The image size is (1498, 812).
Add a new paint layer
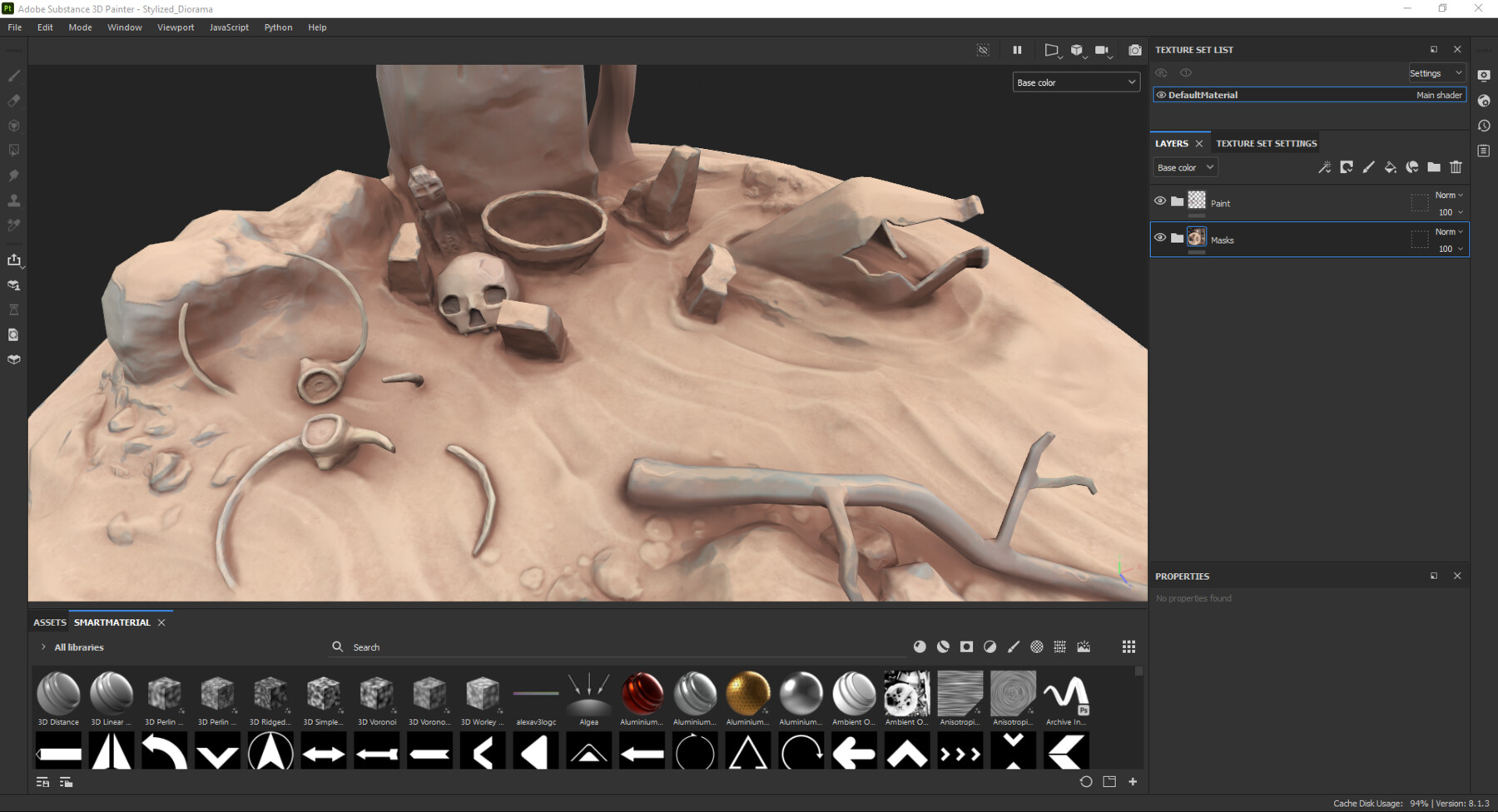pos(1369,167)
